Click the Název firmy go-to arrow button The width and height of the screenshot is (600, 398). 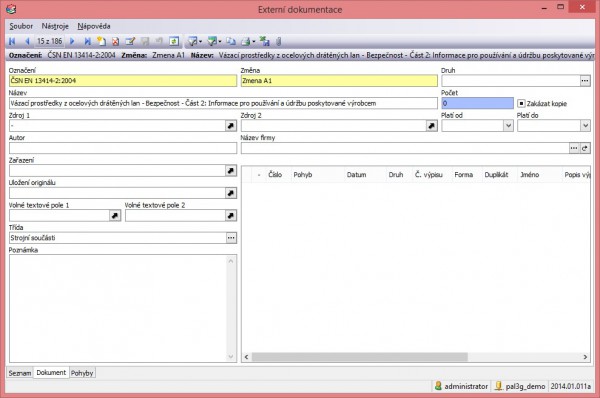point(585,148)
